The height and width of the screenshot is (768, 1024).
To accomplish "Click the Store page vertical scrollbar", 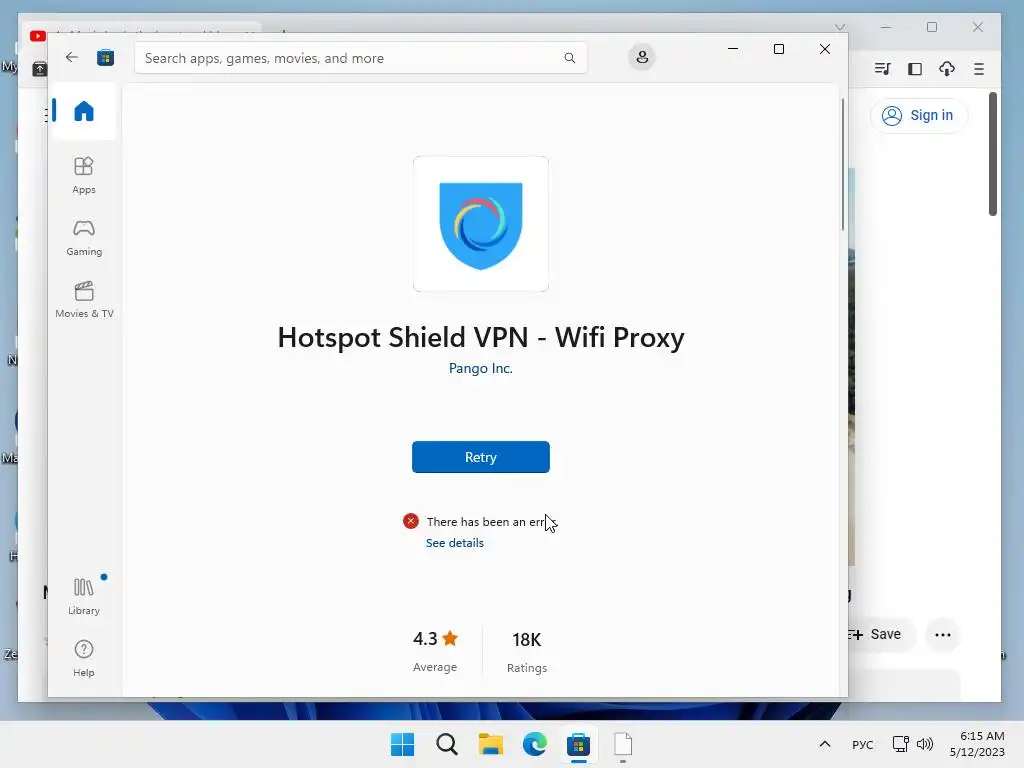I will [x=842, y=165].
